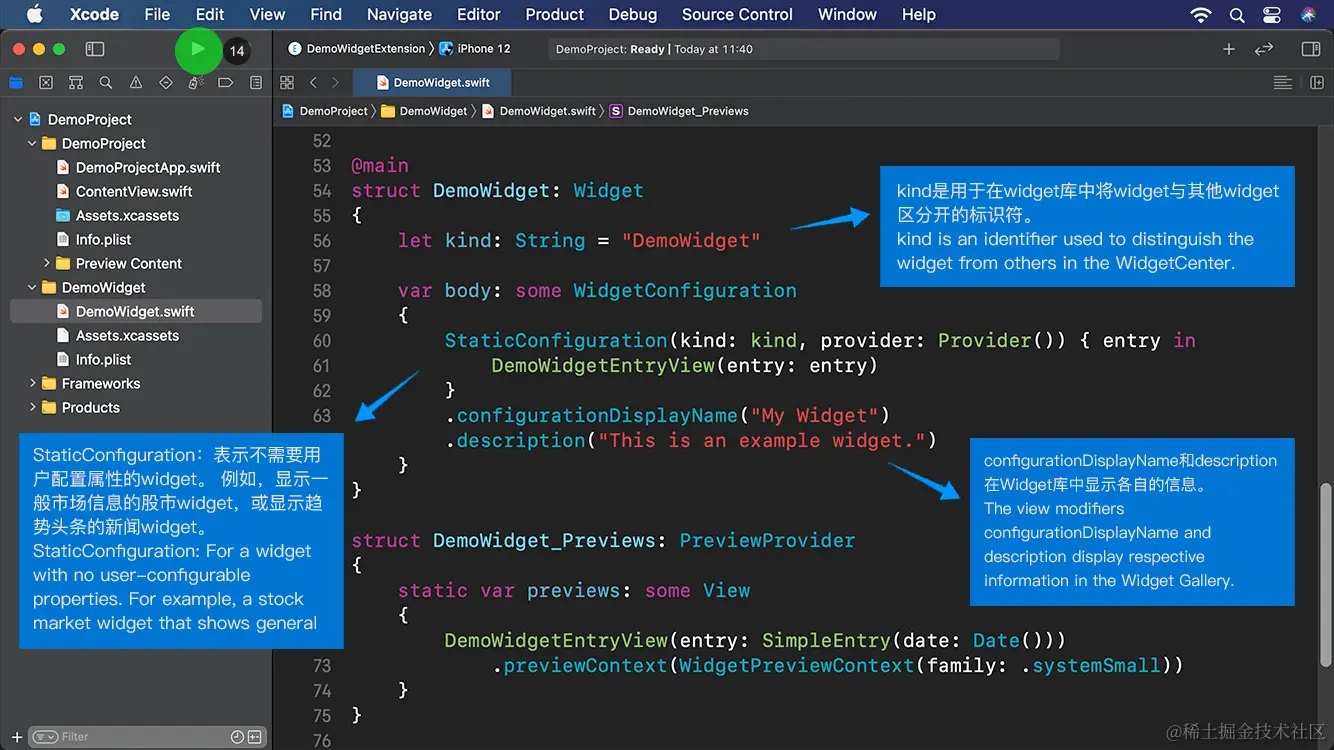
Task: Open the Edit menu
Action: tap(210, 14)
